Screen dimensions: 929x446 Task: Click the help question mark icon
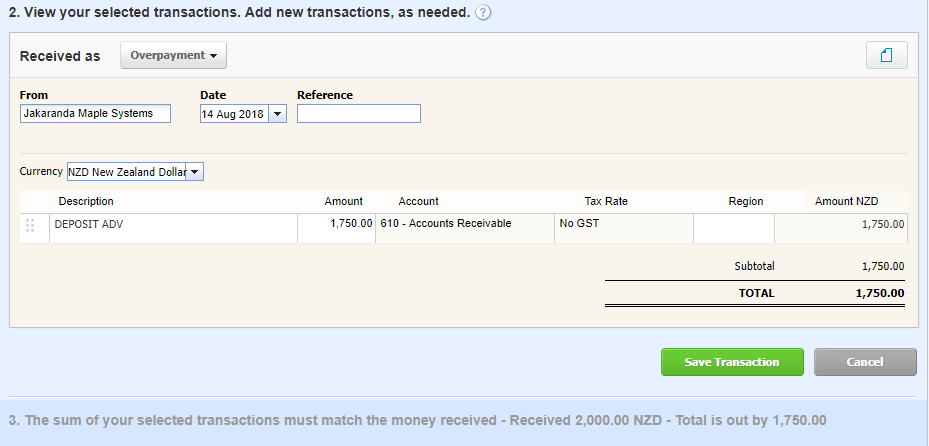tap(483, 12)
